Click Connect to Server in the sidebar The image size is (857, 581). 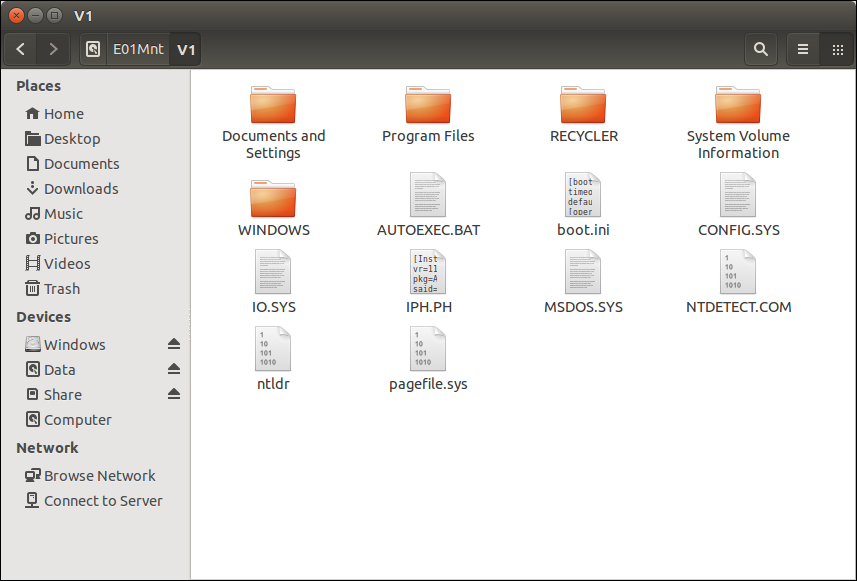(96, 501)
